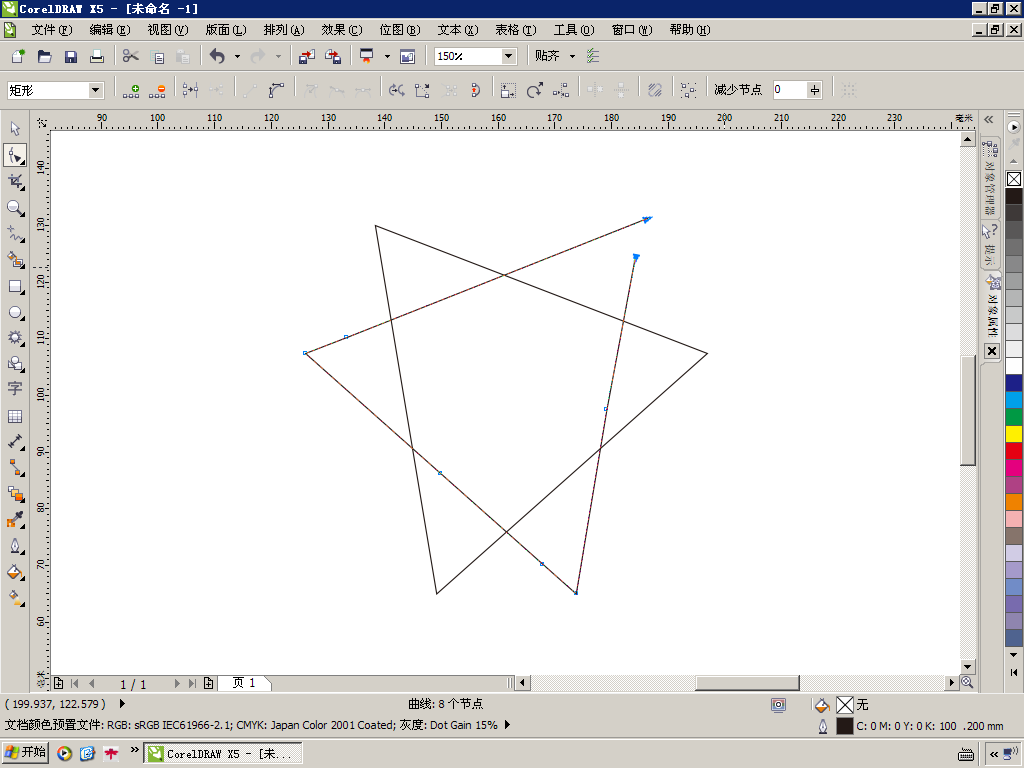Expand the 贴齐 snap dropdown
Viewport: 1024px width, 768px height.
click(x=572, y=56)
